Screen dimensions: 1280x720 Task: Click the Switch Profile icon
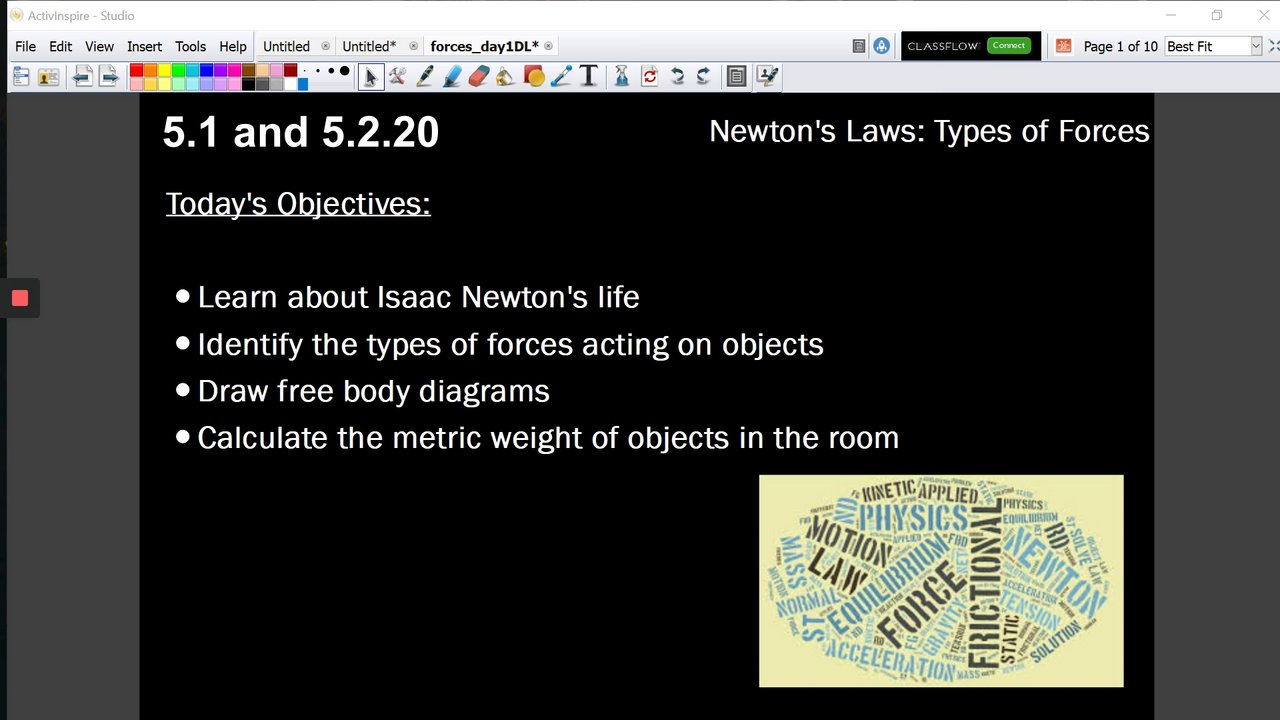click(48, 76)
